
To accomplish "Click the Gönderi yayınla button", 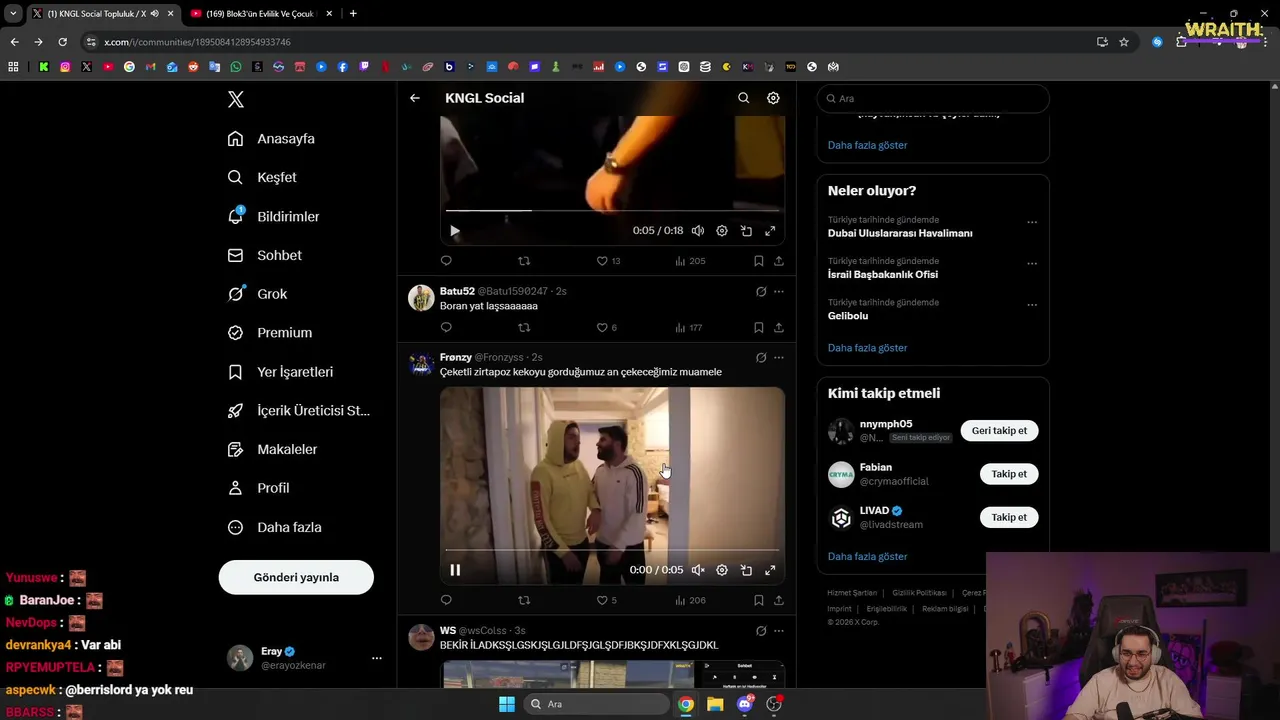I will point(296,577).
